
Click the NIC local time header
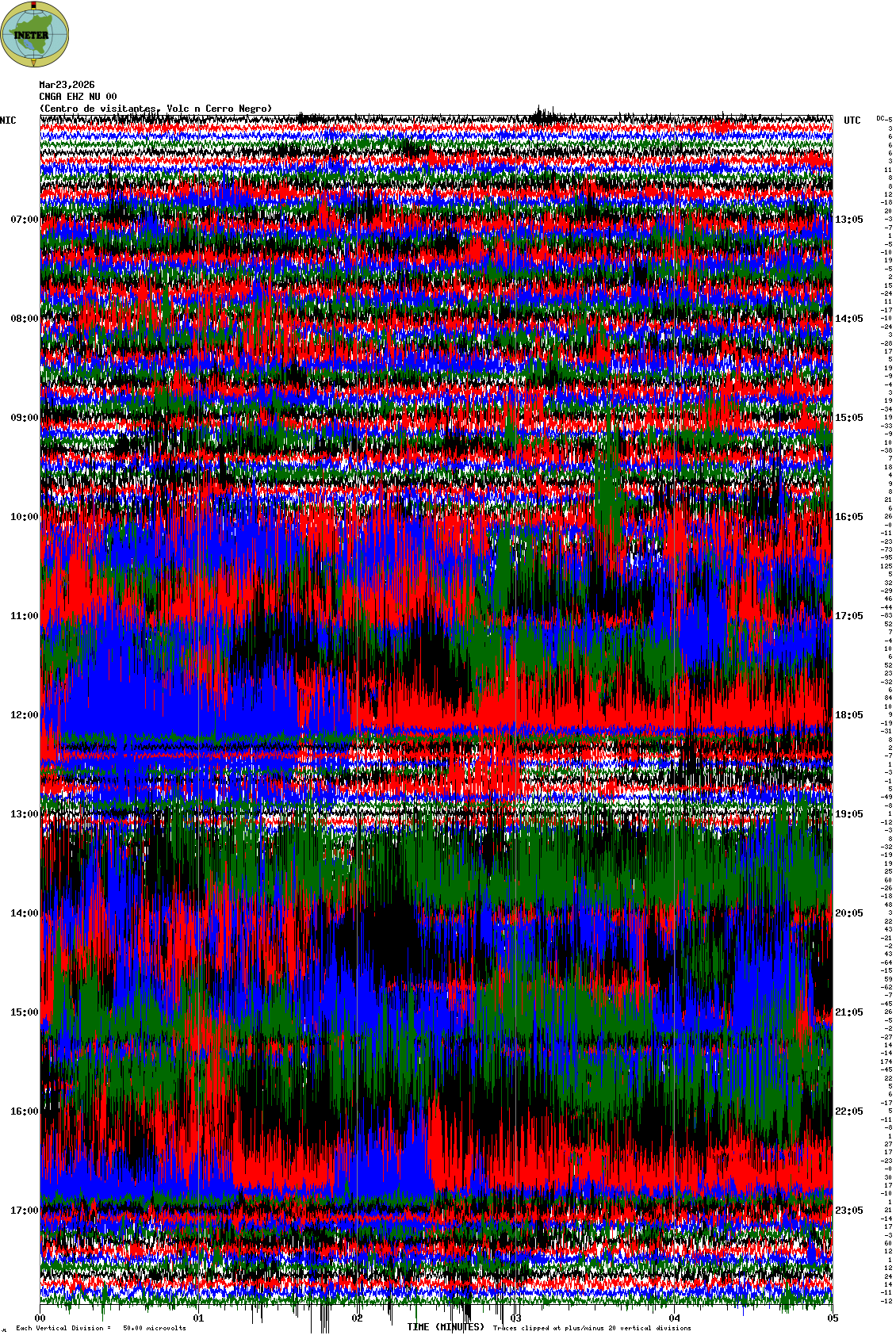click(x=8, y=121)
